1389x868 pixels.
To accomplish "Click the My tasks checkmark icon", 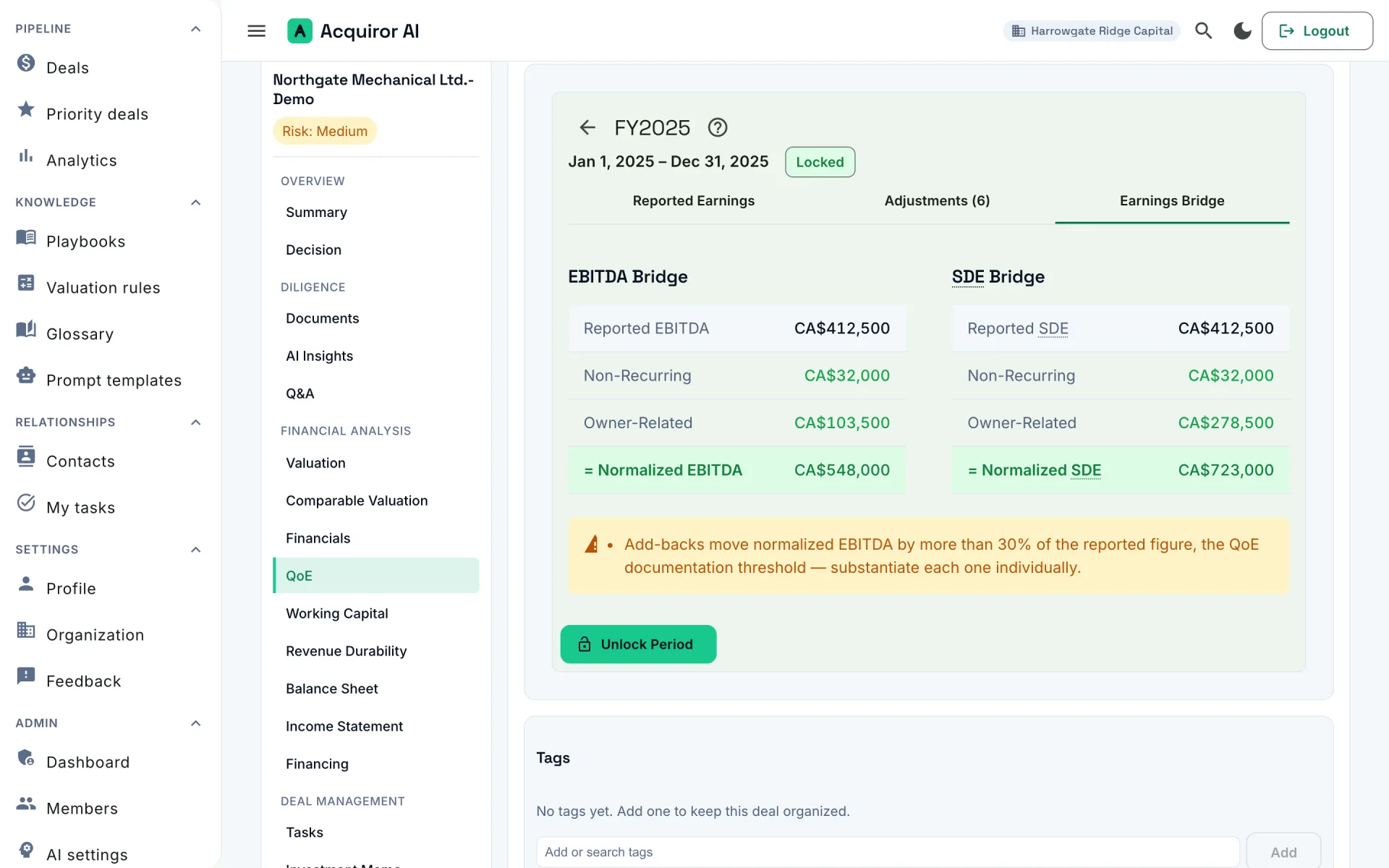I will pyautogui.click(x=26, y=503).
